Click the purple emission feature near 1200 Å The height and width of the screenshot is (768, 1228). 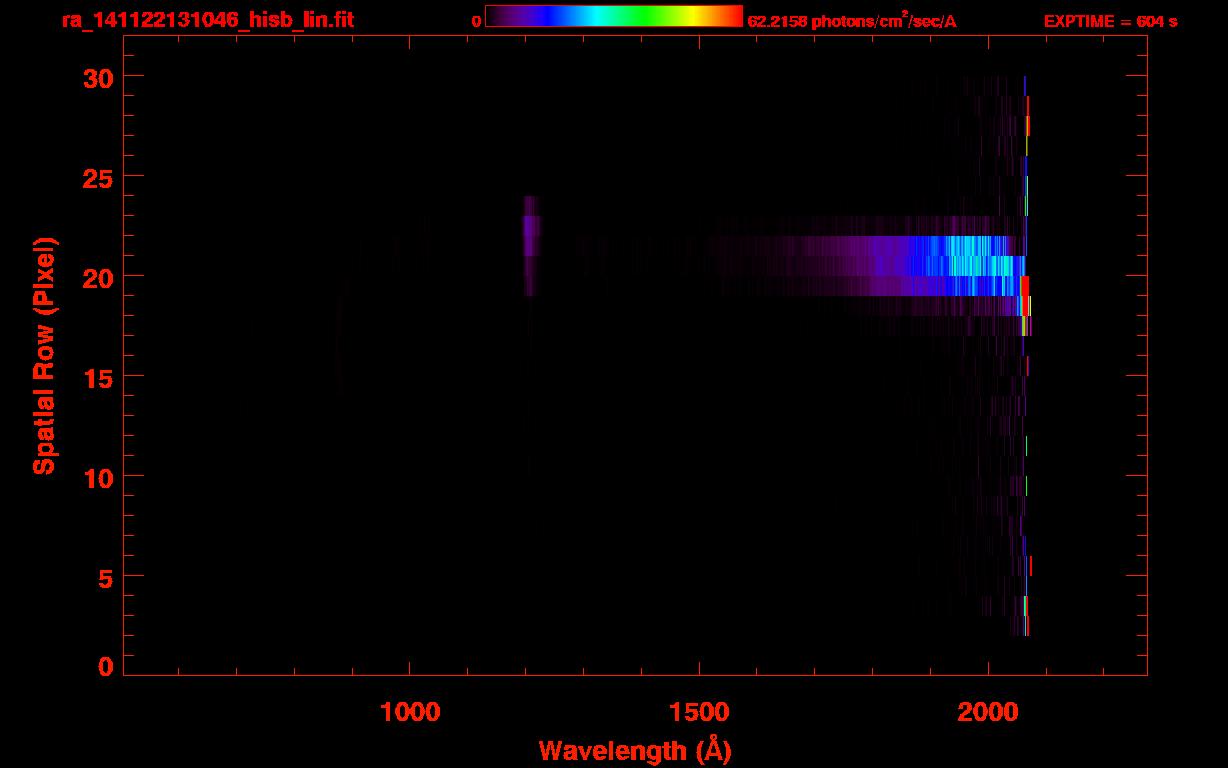(x=531, y=245)
